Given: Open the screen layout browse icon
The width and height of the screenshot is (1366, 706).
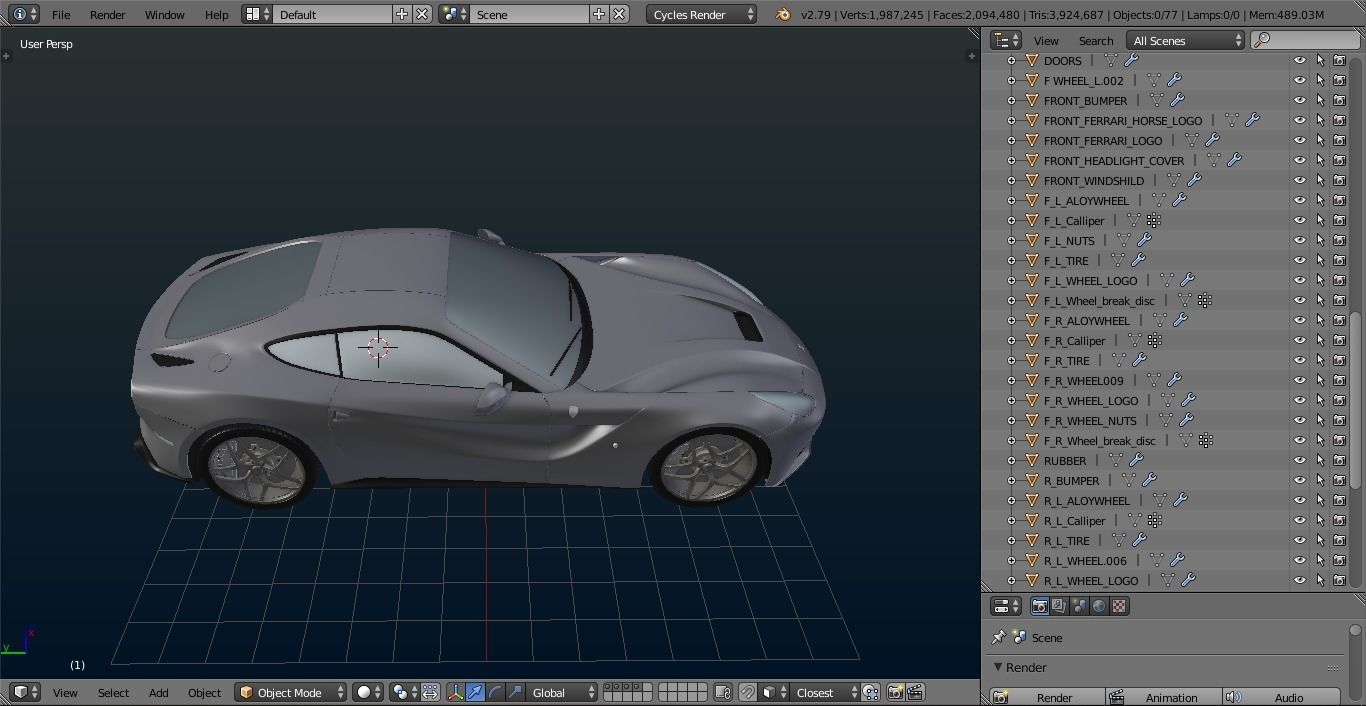Looking at the screenshot, I should 257,14.
